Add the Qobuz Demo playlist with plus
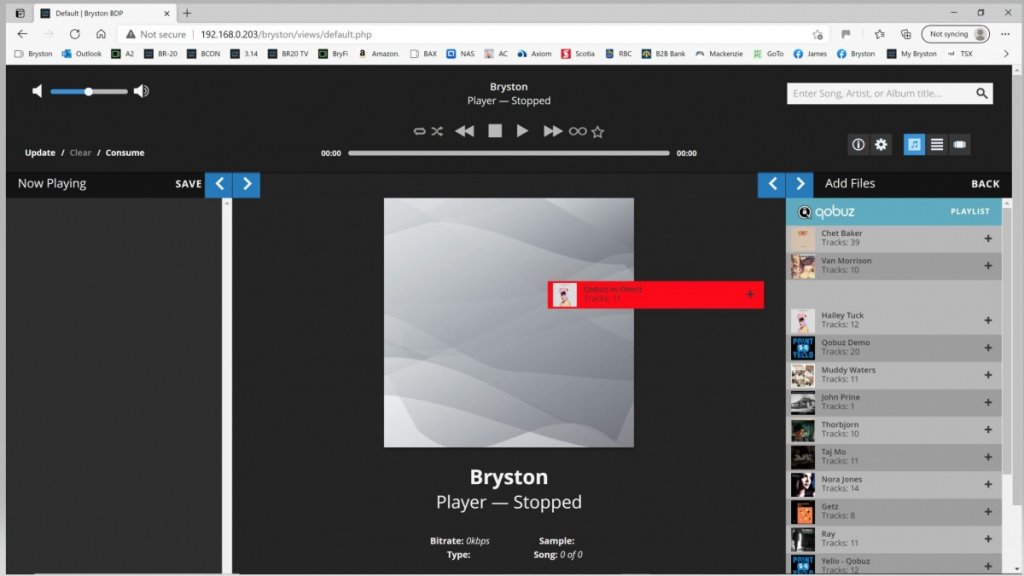 [988, 348]
